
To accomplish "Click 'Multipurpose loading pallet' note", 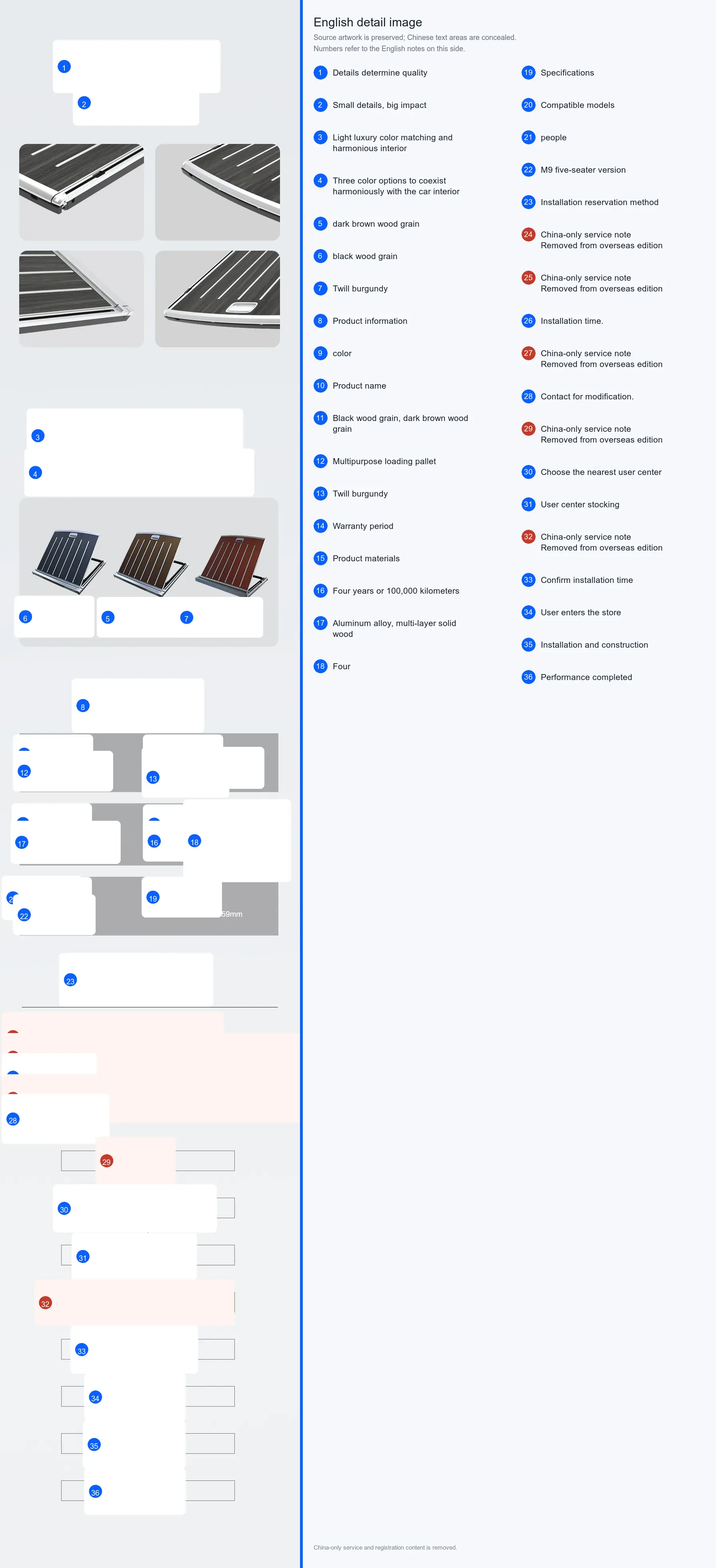I will pos(384,461).
